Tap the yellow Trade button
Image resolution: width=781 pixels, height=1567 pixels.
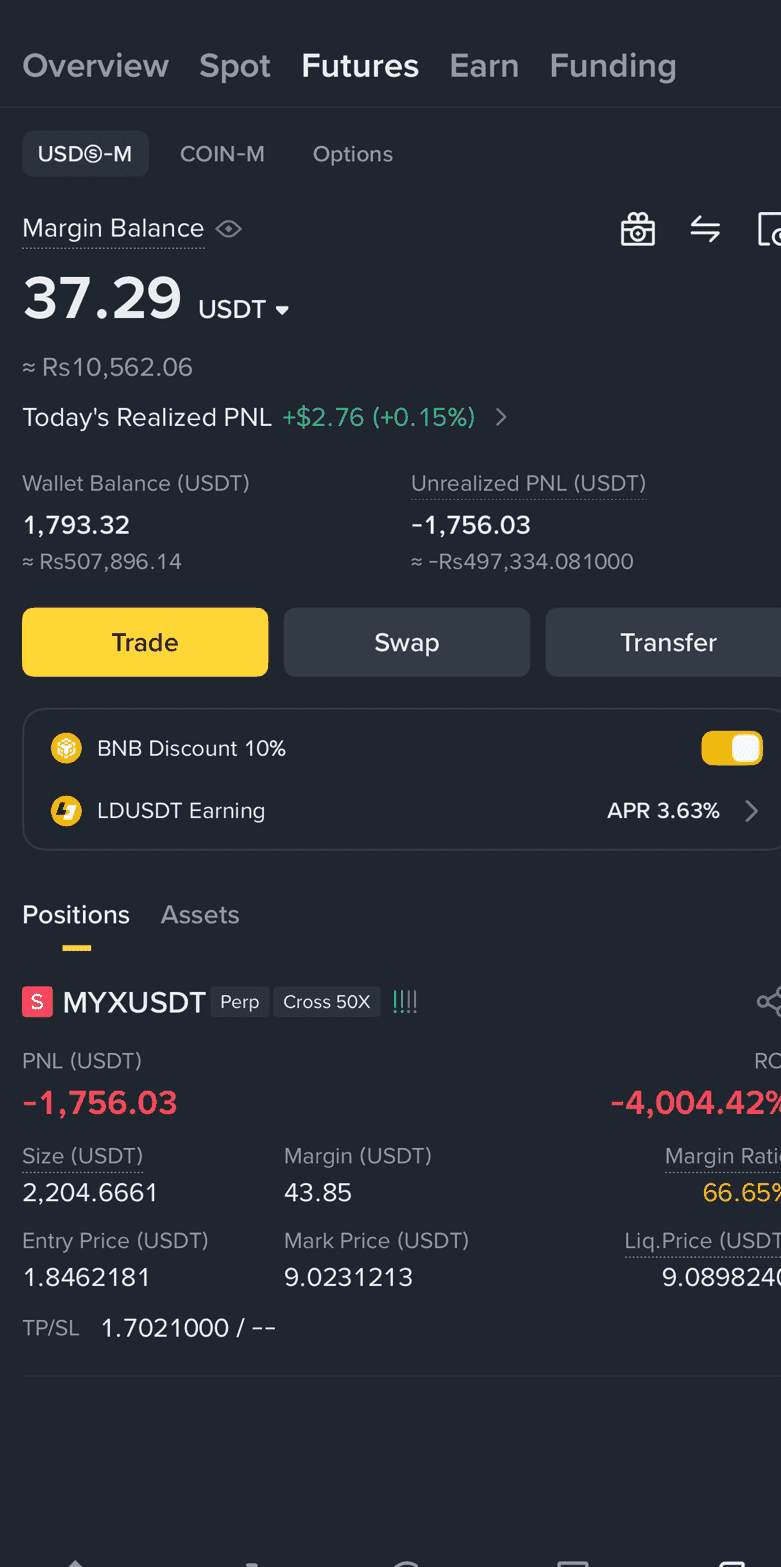tap(145, 642)
